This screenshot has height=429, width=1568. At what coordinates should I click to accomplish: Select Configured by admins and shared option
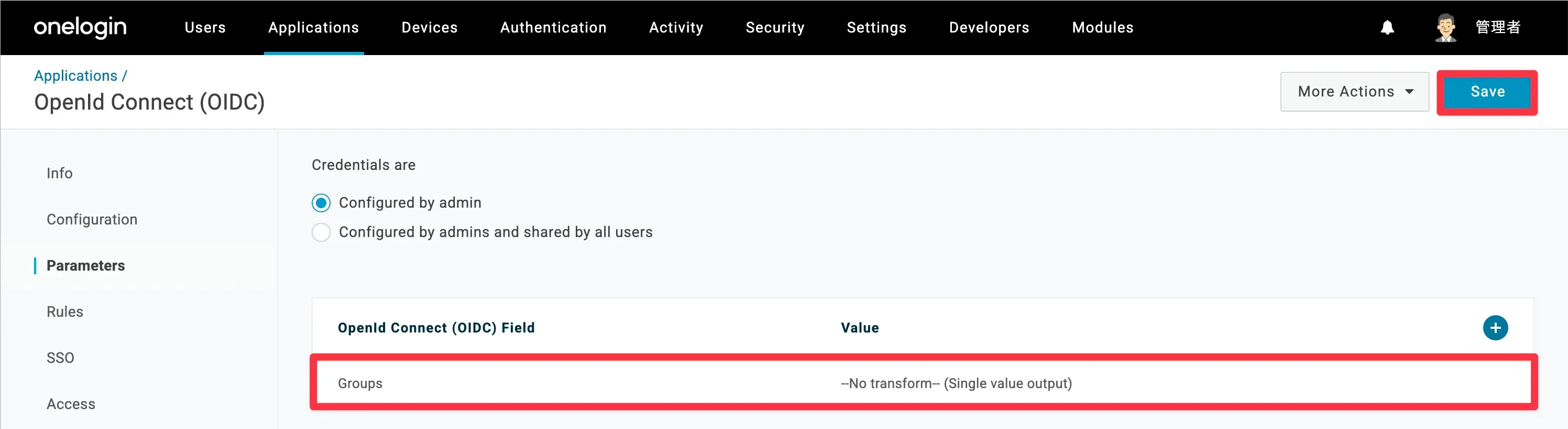[x=321, y=232]
